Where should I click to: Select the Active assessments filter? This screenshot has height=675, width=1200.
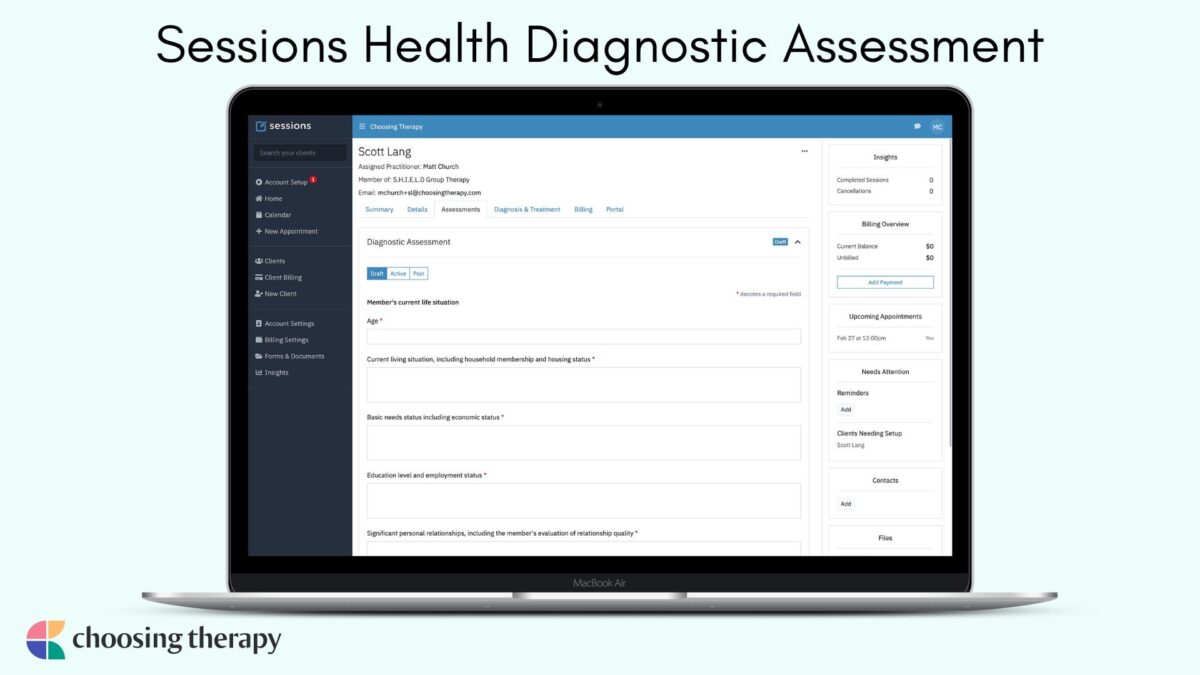(x=398, y=272)
